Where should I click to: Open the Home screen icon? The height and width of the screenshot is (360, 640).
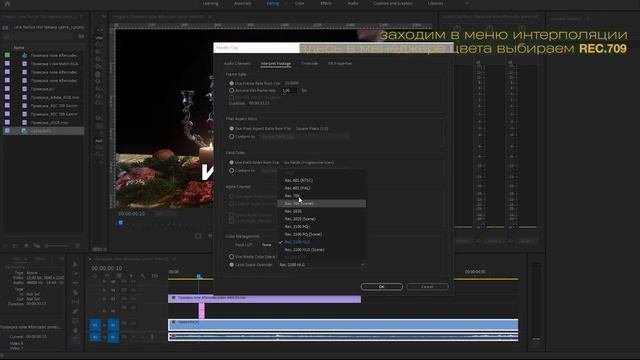pyautogui.click(x=7, y=4)
